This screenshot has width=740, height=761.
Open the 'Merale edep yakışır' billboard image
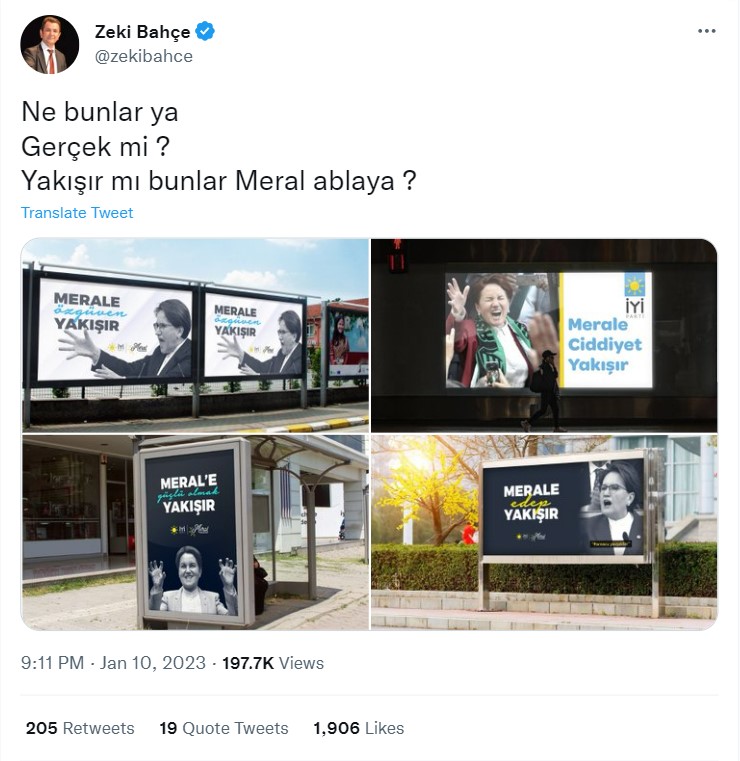pyautogui.click(x=544, y=532)
